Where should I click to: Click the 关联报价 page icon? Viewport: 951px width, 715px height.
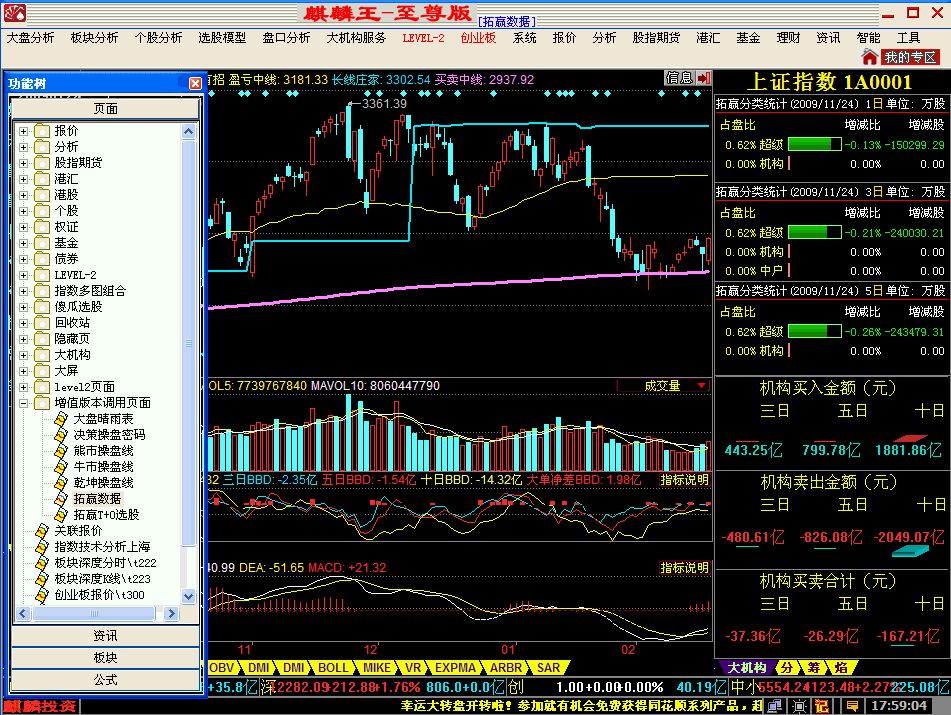42,531
